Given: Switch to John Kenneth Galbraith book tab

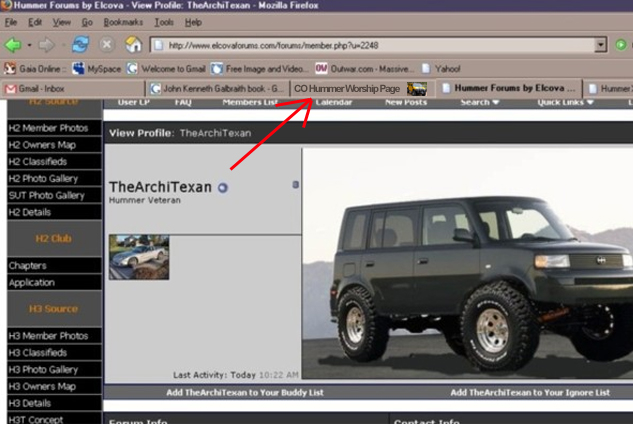Looking at the screenshot, I should coord(218,89).
